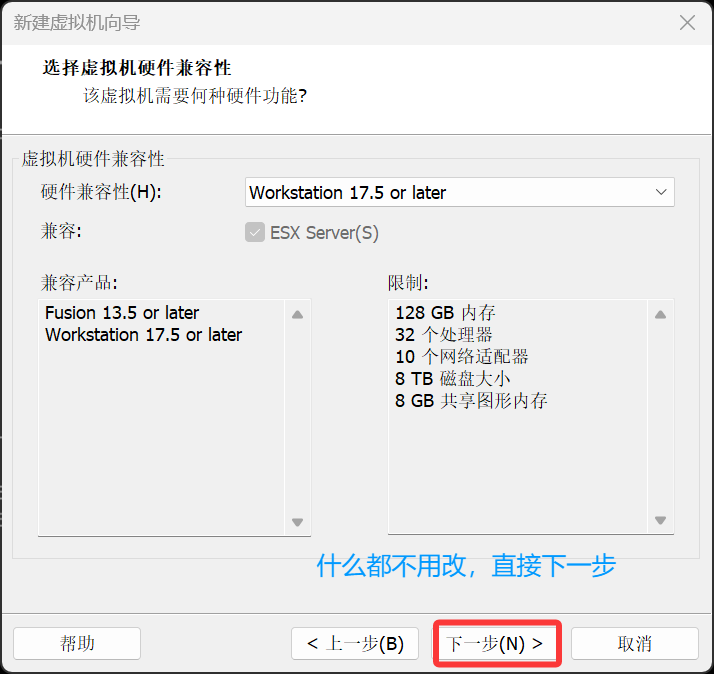
Task: Close the 新建虚拟机向导 dialog
Action: click(x=687, y=22)
